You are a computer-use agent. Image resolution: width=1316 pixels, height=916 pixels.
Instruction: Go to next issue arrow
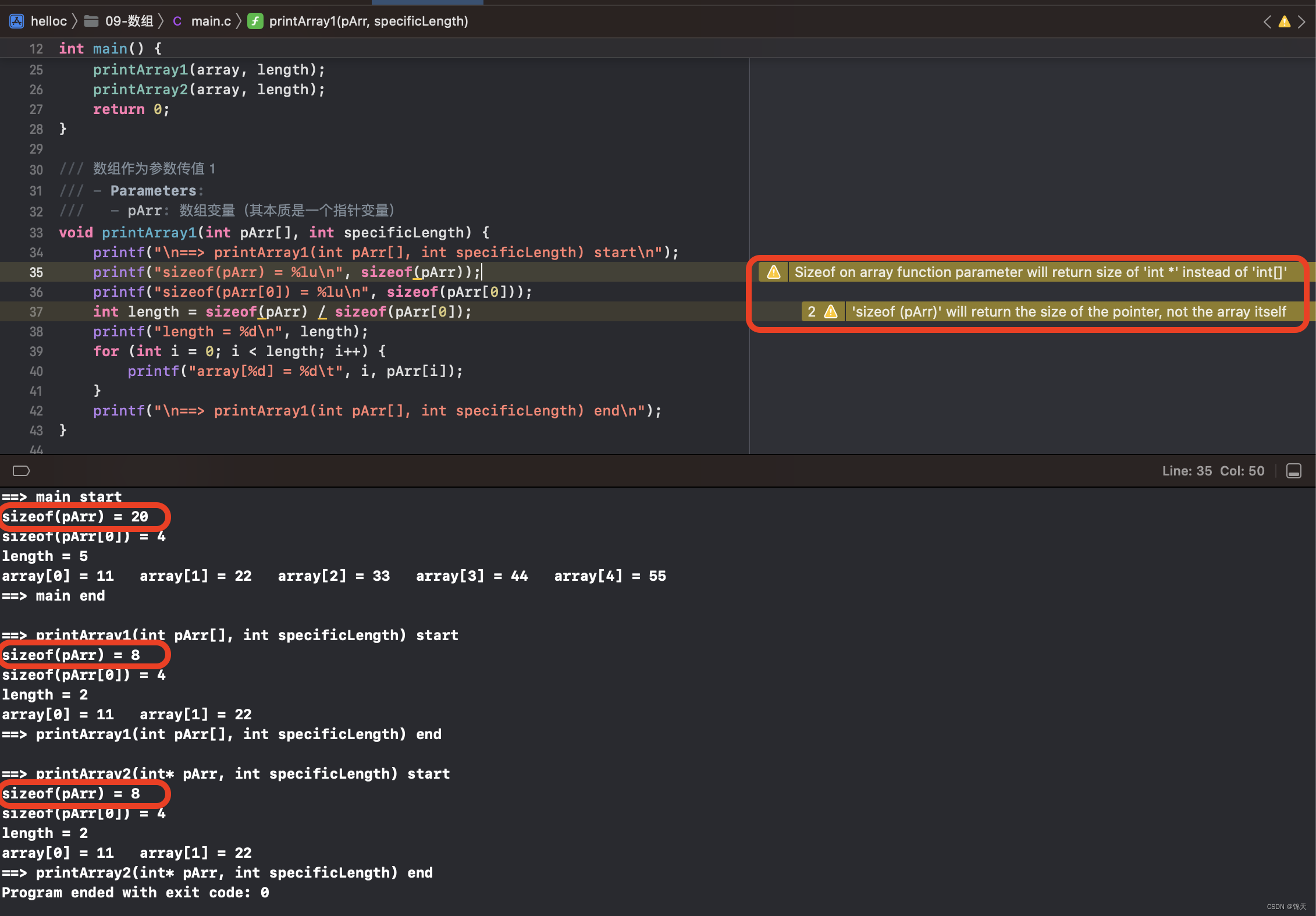click(x=1302, y=22)
